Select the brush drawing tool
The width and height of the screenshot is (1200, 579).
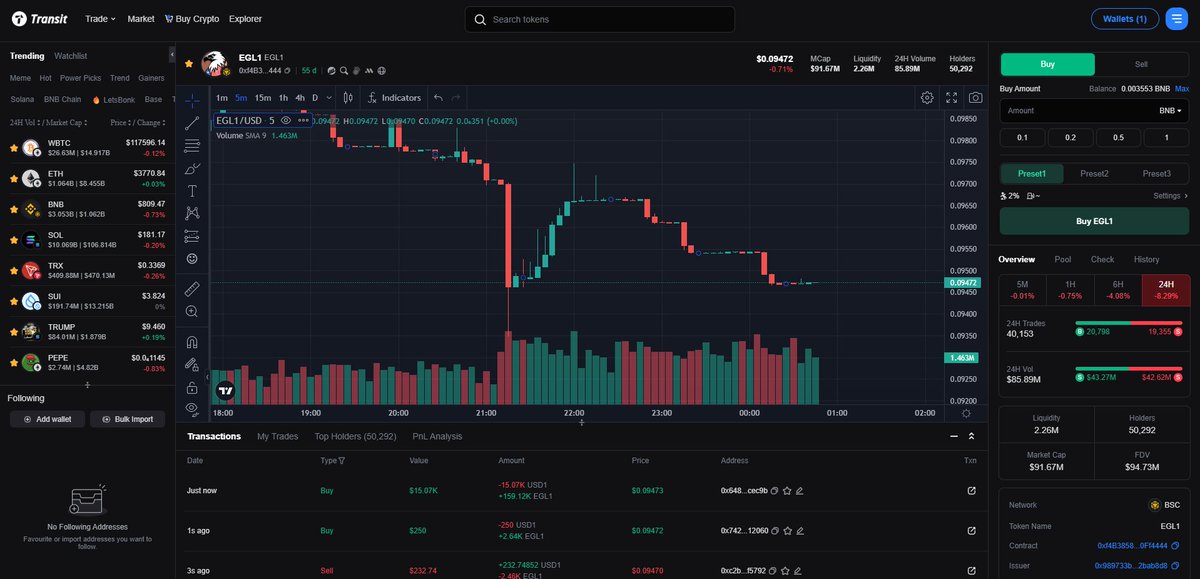coord(192,168)
